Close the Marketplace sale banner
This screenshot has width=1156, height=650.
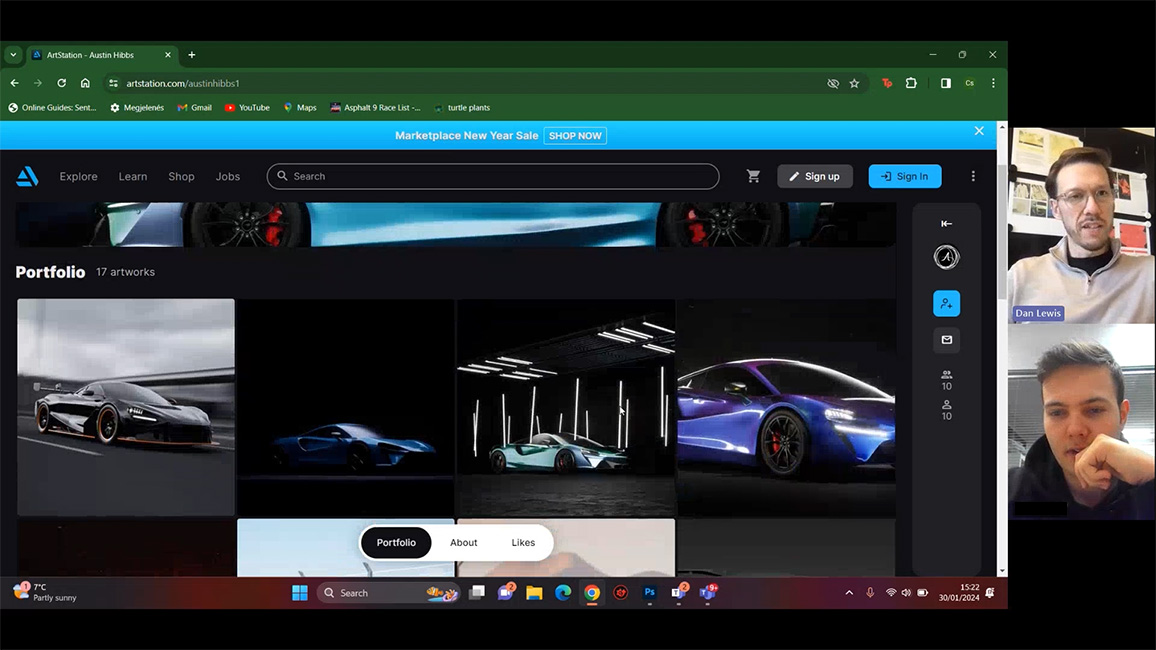tap(979, 131)
